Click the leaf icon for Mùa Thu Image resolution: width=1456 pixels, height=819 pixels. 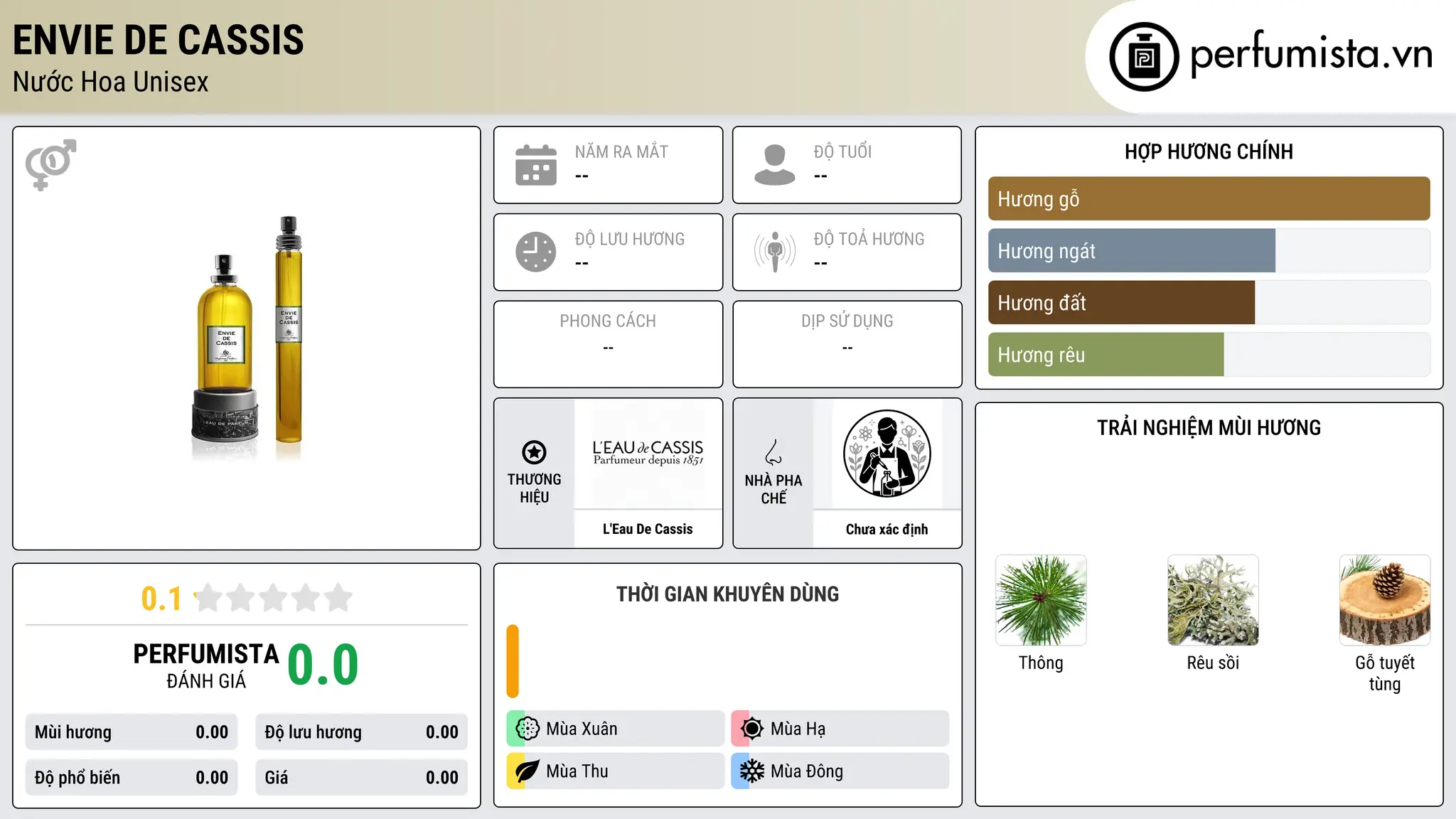tap(528, 771)
